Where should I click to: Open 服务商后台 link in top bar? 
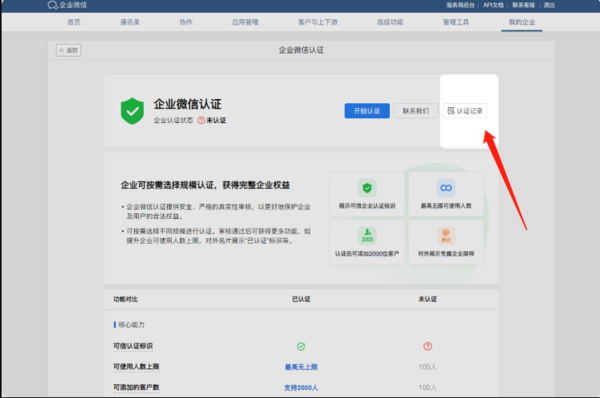coord(460,5)
